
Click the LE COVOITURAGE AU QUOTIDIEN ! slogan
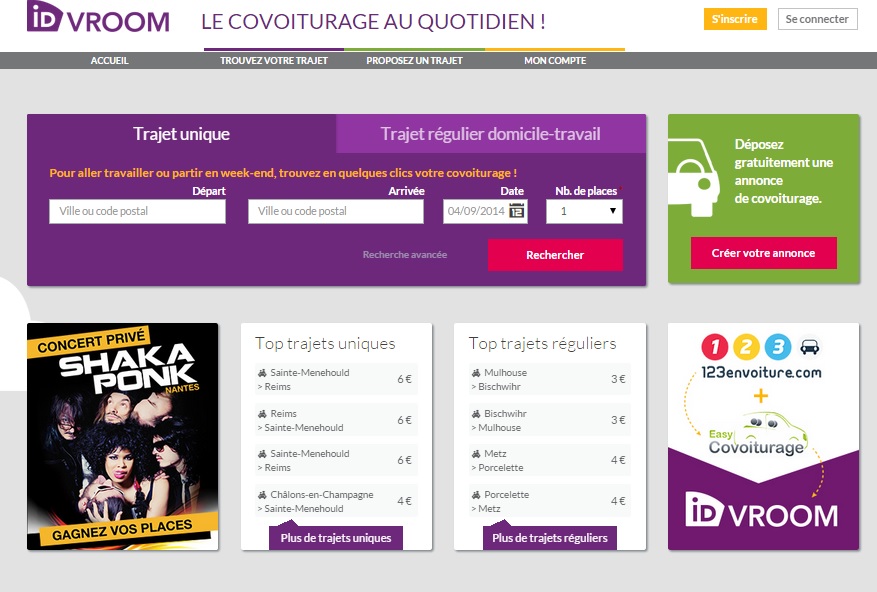374,21
